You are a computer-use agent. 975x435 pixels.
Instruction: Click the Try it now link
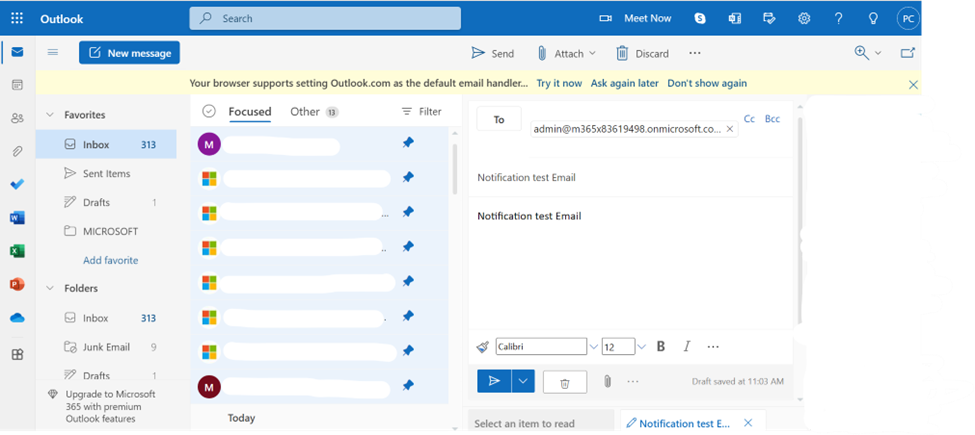[x=559, y=83]
